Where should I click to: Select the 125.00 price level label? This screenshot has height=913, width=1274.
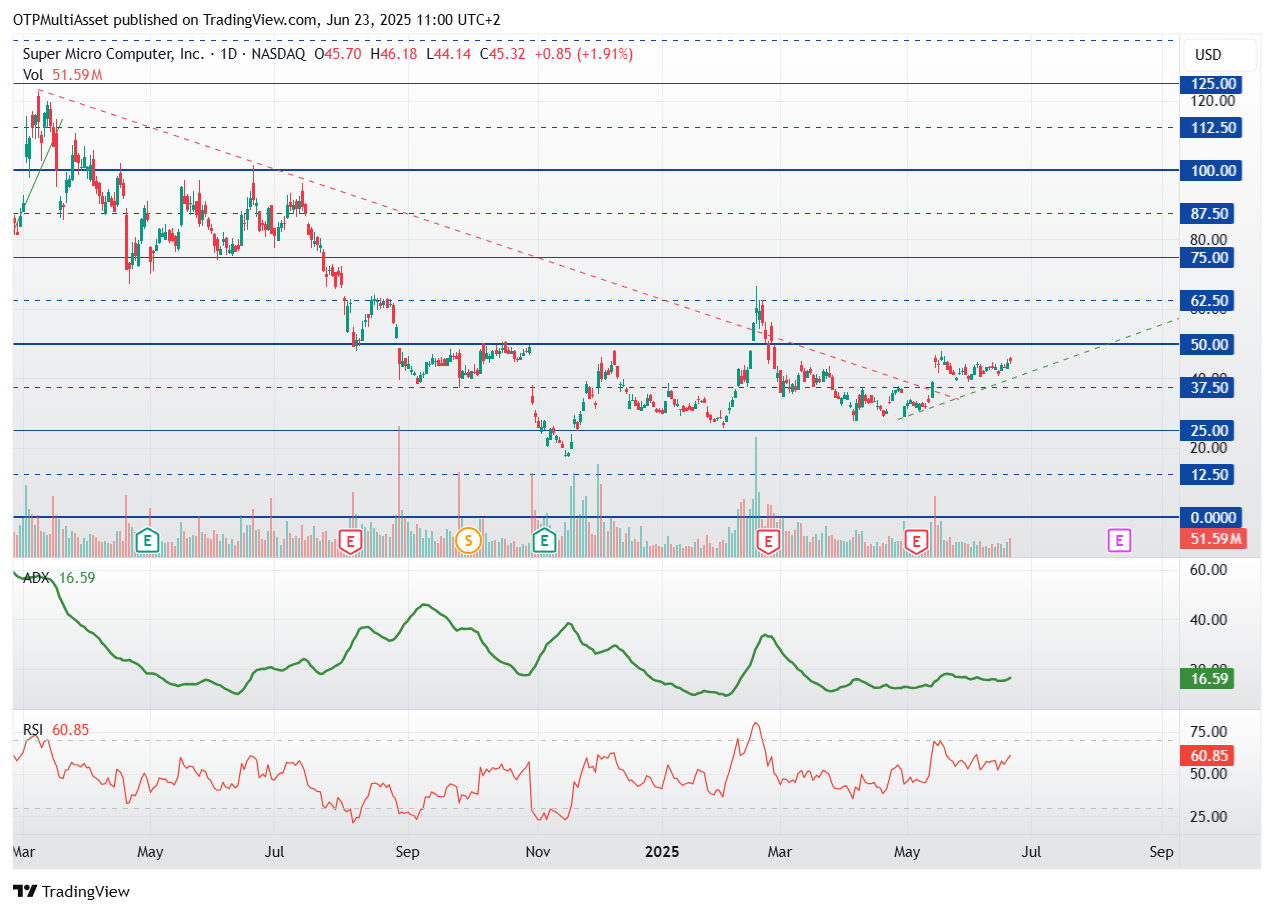[x=1208, y=84]
